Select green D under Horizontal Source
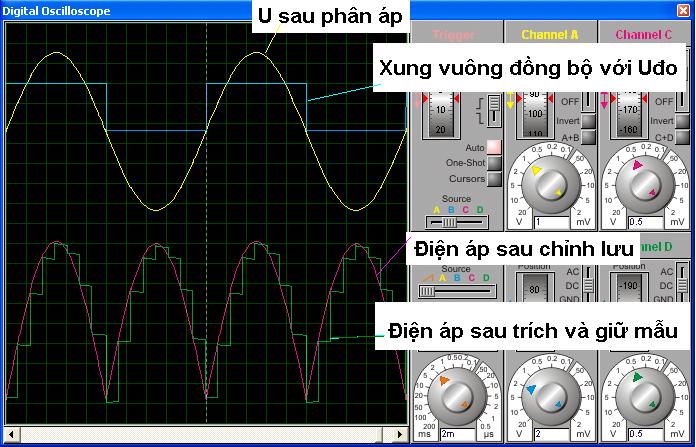Viewport: 696px width, 447px height. coord(486,278)
